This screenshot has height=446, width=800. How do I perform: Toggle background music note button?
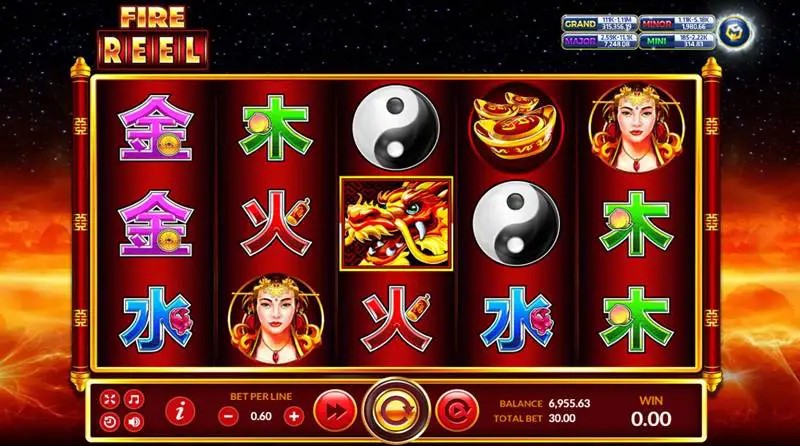point(134,399)
